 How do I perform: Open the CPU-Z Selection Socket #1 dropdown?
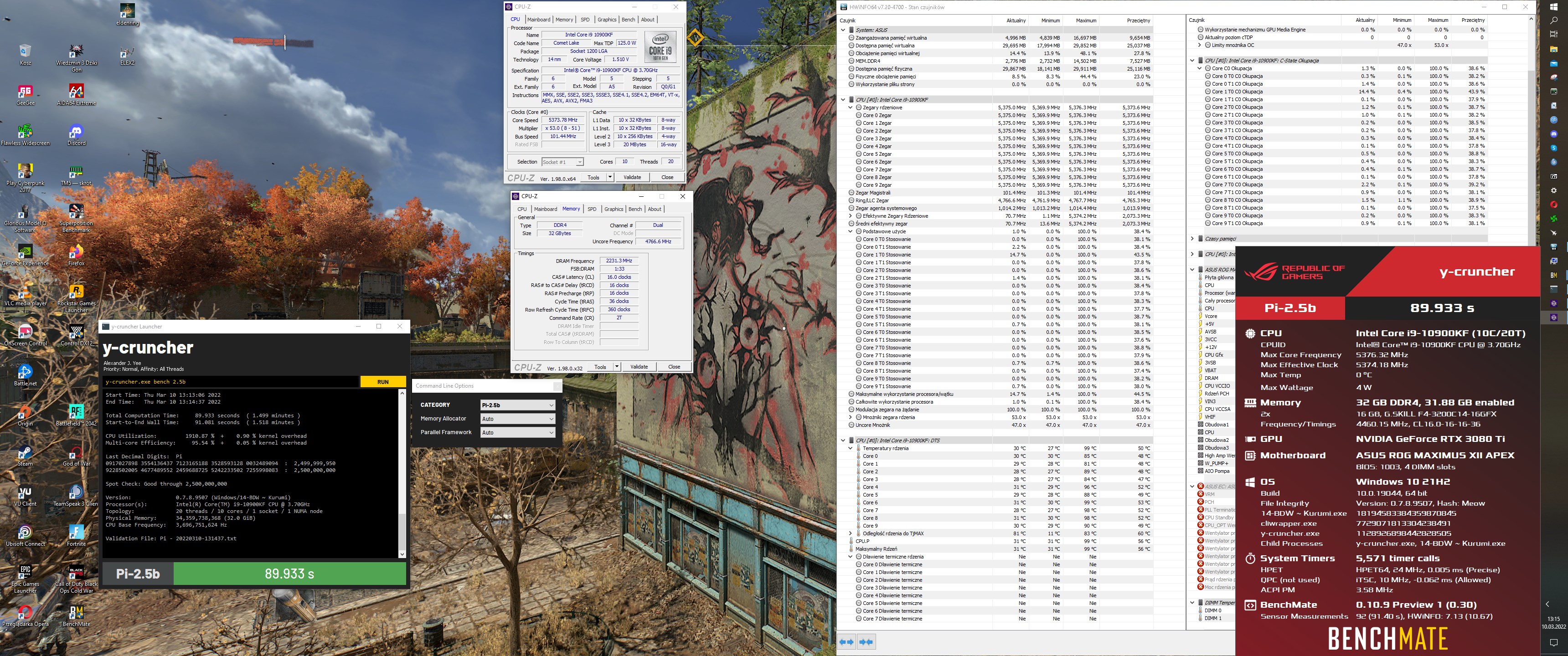tap(562, 162)
